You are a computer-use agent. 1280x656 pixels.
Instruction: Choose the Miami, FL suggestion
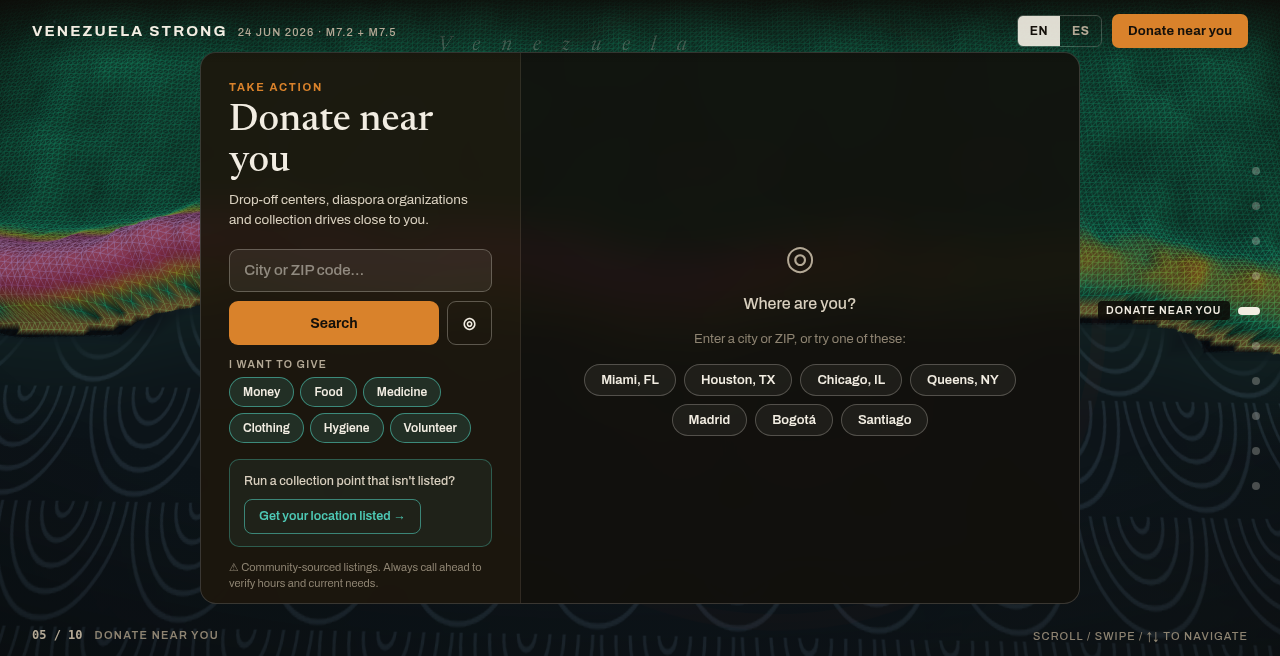(630, 380)
